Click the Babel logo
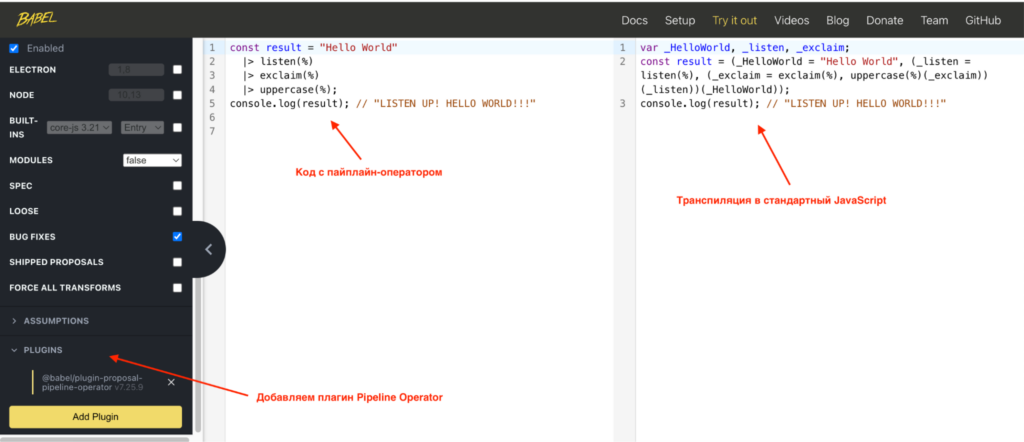Screen dimensions: 1024x442 (x=36, y=19)
